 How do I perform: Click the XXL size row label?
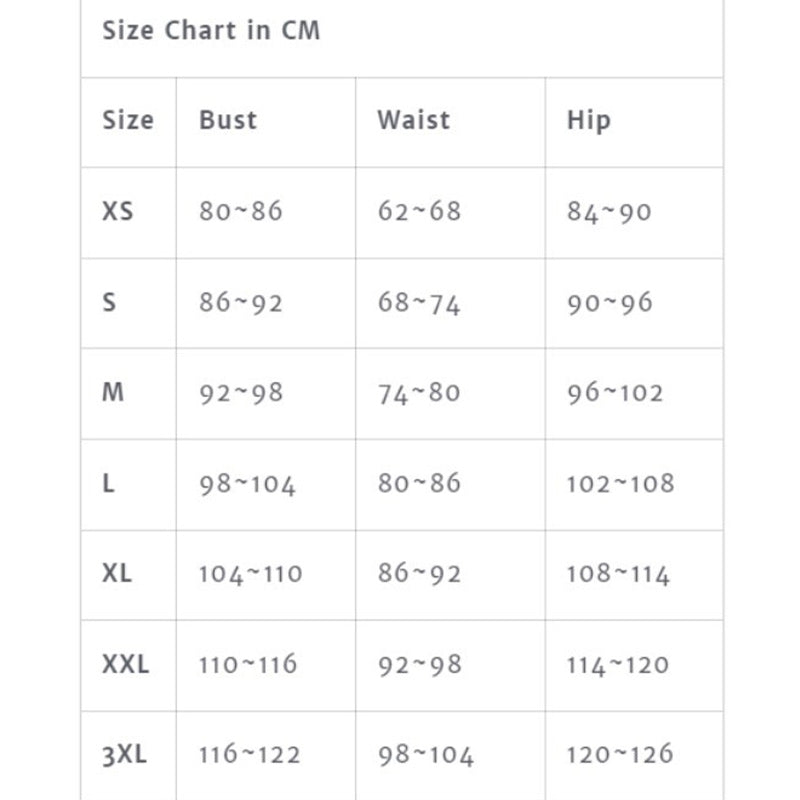(125, 664)
